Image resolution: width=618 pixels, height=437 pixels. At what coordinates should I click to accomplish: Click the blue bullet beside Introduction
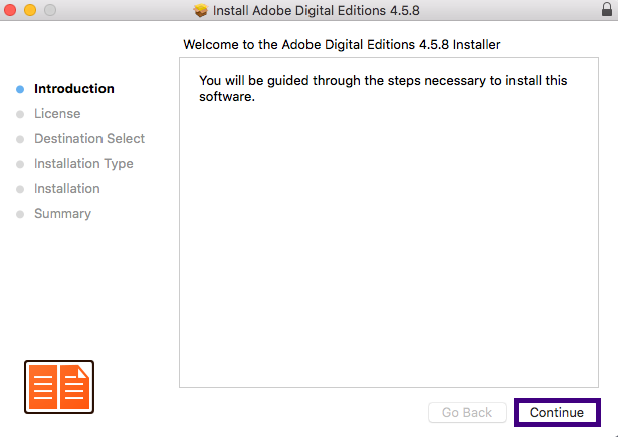point(20,89)
